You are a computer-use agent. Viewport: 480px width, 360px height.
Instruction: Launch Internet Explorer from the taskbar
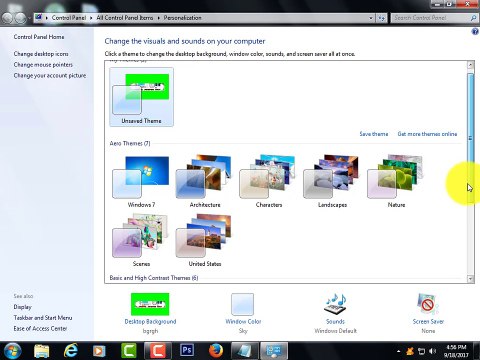coord(71,351)
